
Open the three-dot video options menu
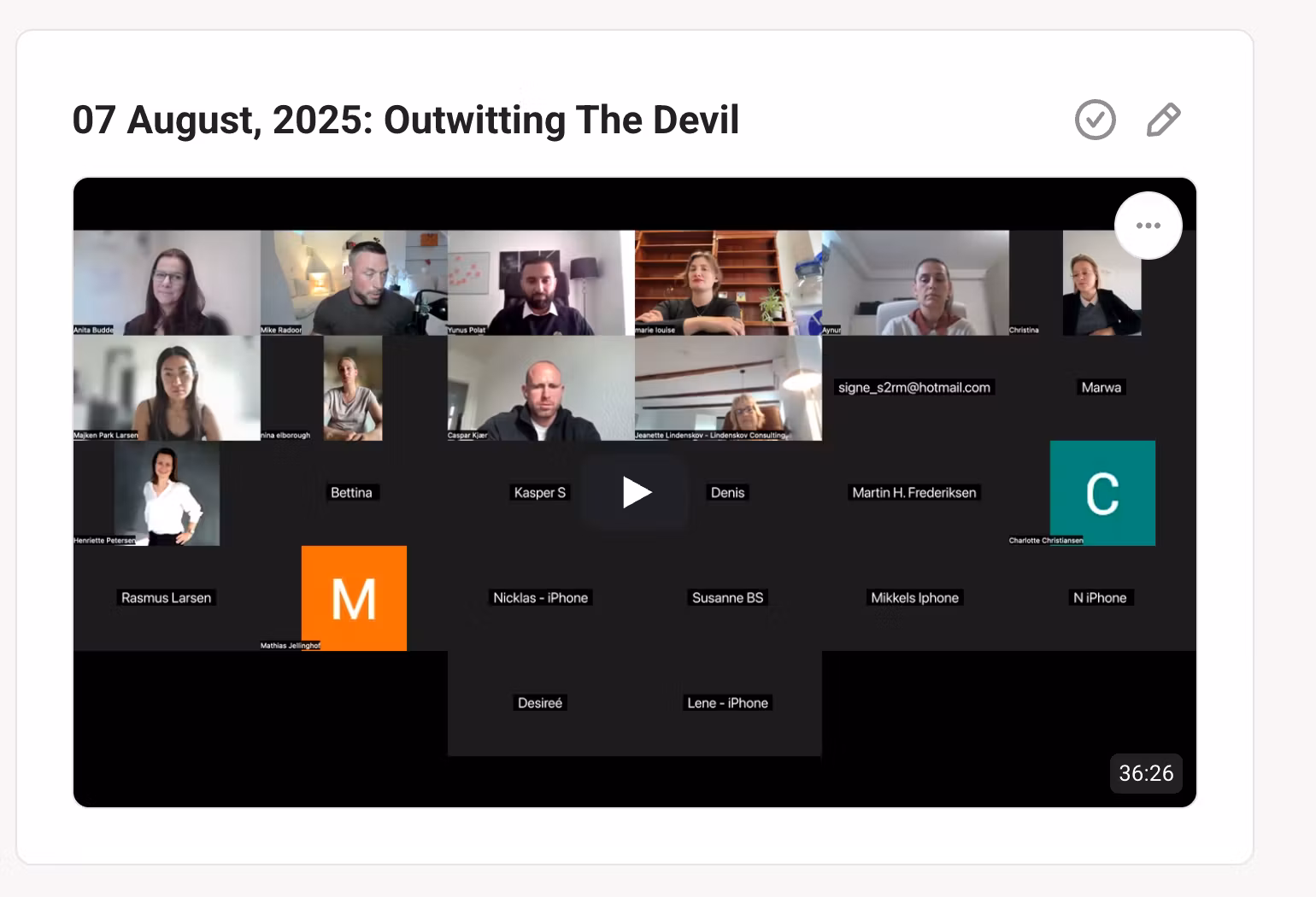[x=1148, y=226]
